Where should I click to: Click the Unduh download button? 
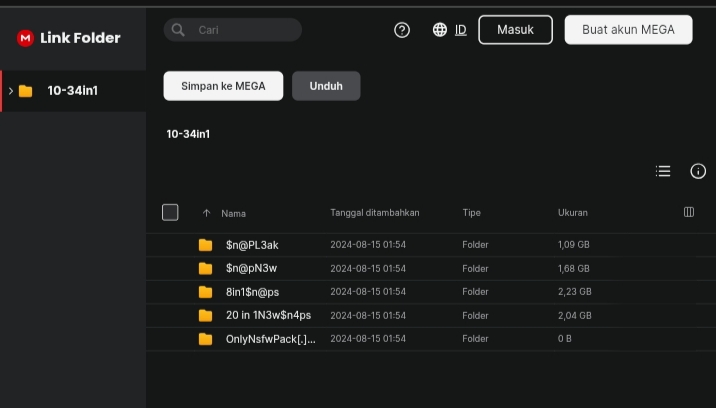(326, 86)
